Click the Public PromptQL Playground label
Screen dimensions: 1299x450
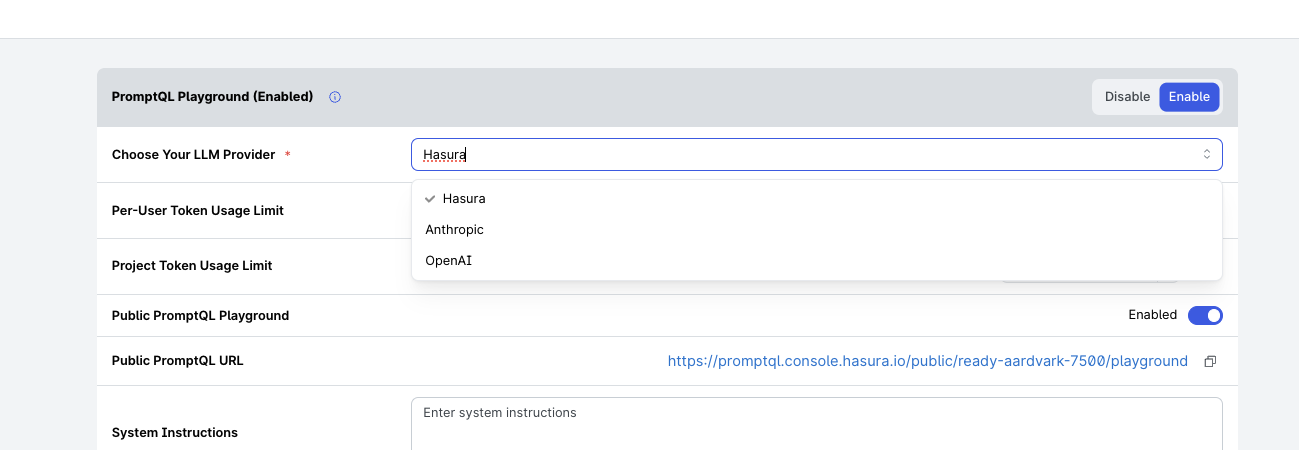click(200, 315)
